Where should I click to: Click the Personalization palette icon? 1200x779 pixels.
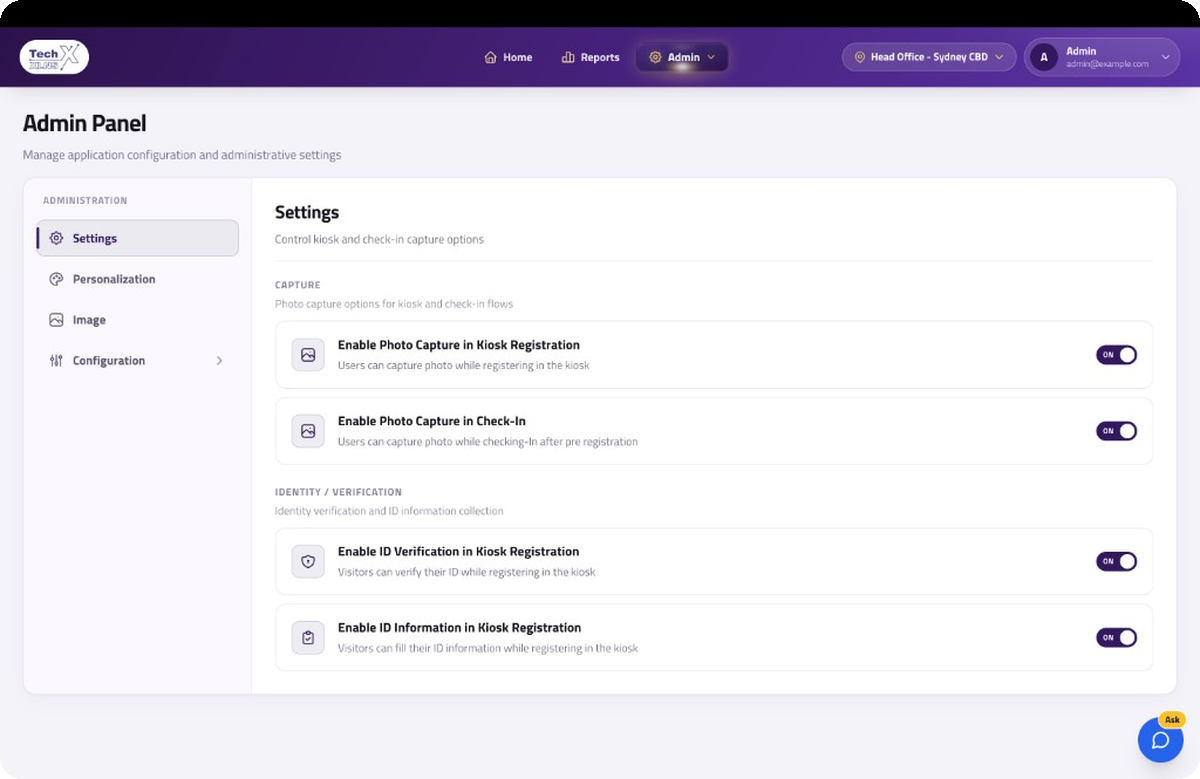56,279
